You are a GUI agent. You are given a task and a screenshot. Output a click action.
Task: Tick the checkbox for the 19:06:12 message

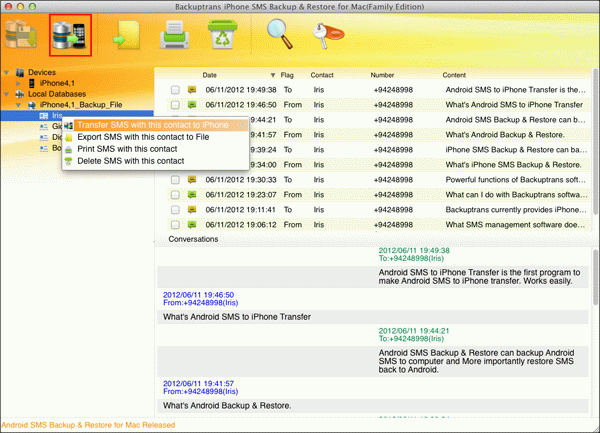[x=175, y=225]
